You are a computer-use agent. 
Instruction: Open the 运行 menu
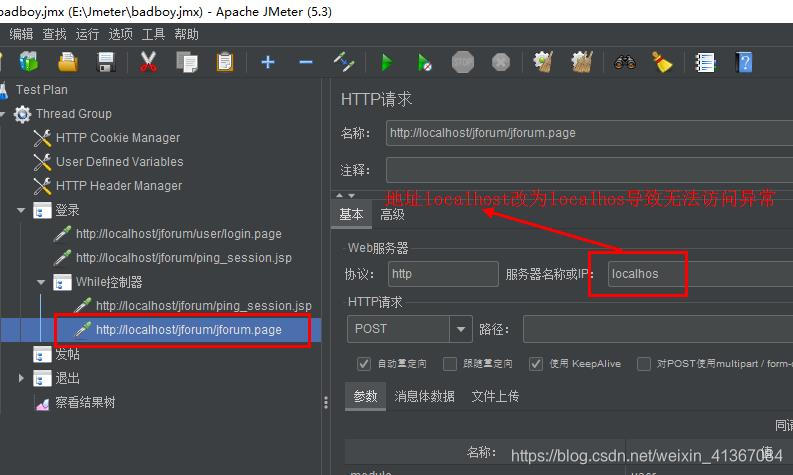(x=87, y=34)
